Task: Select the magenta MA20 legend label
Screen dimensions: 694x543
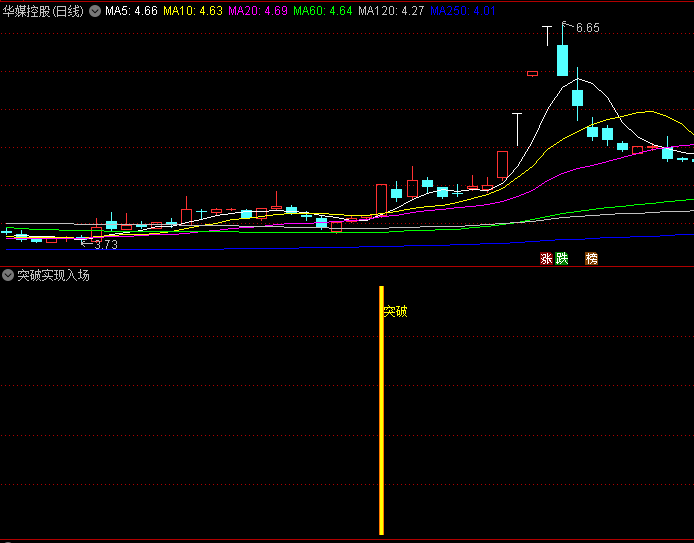Action: pyautogui.click(x=258, y=12)
